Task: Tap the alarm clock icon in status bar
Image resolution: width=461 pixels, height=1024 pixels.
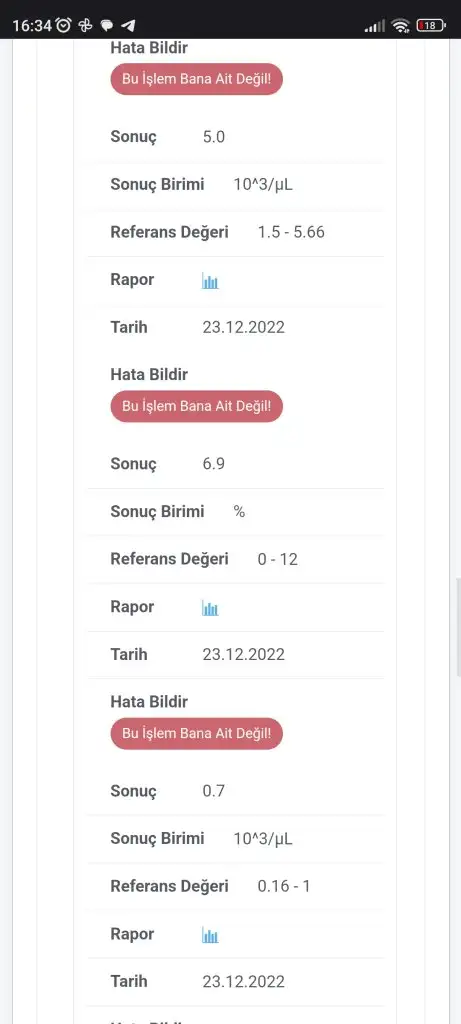Action: coord(64,25)
